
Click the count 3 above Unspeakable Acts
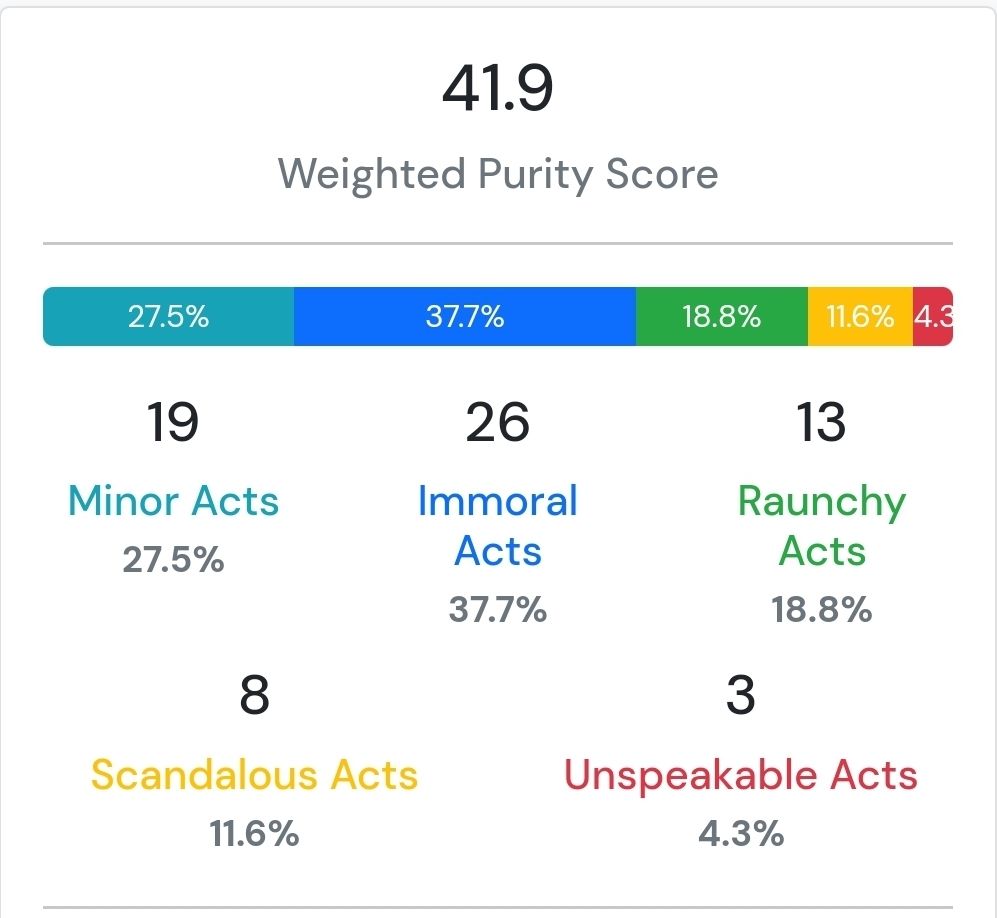[x=741, y=695]
